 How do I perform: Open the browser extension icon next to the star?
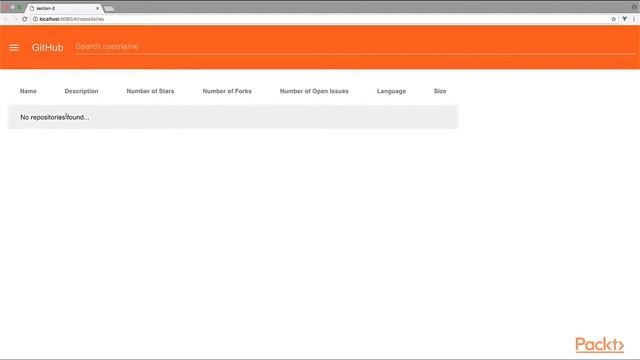[x=624, y=19]
